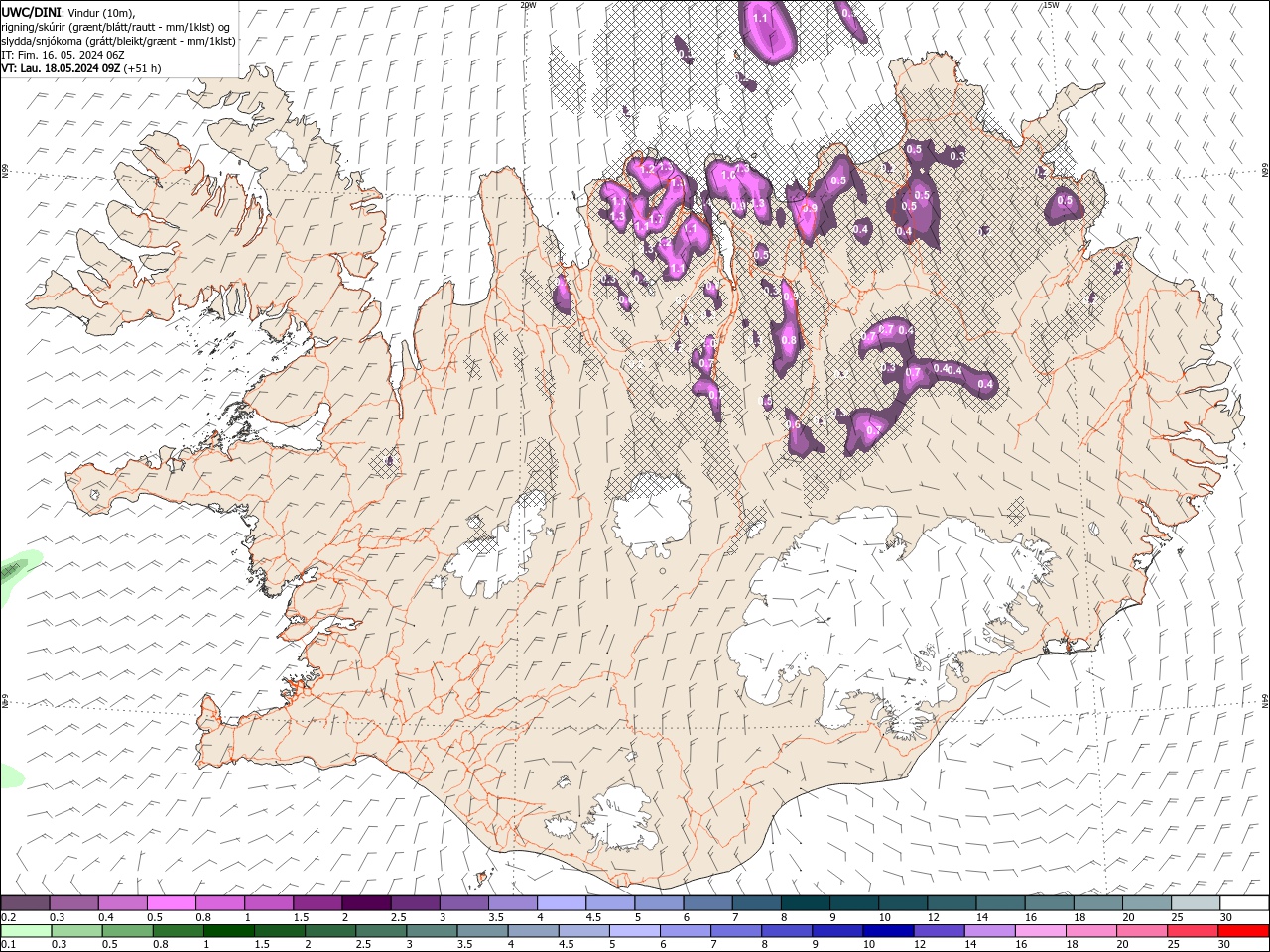Choose the deep blue 10–12 rain swatch
Image resolution: width=1270 pixels, height=952 pixels.
[888, 931]
